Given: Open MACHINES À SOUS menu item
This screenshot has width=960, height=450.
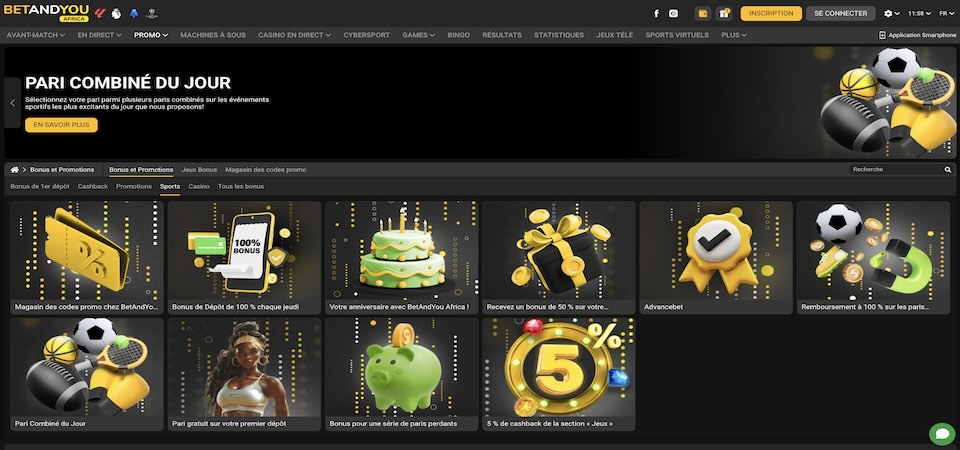Looking at the screenshot, I should point(213,35).
